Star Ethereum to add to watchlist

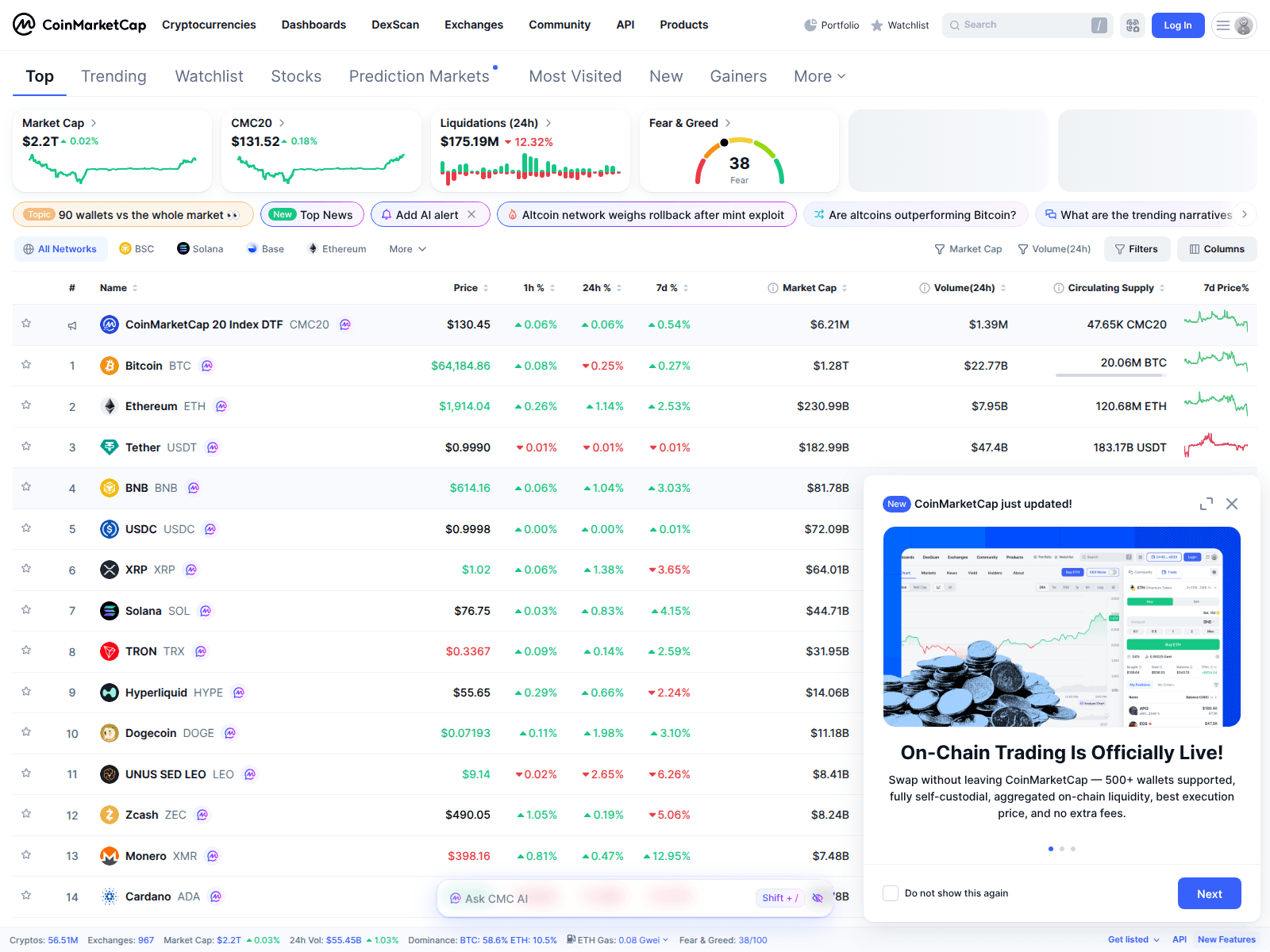tap(26, 405)
